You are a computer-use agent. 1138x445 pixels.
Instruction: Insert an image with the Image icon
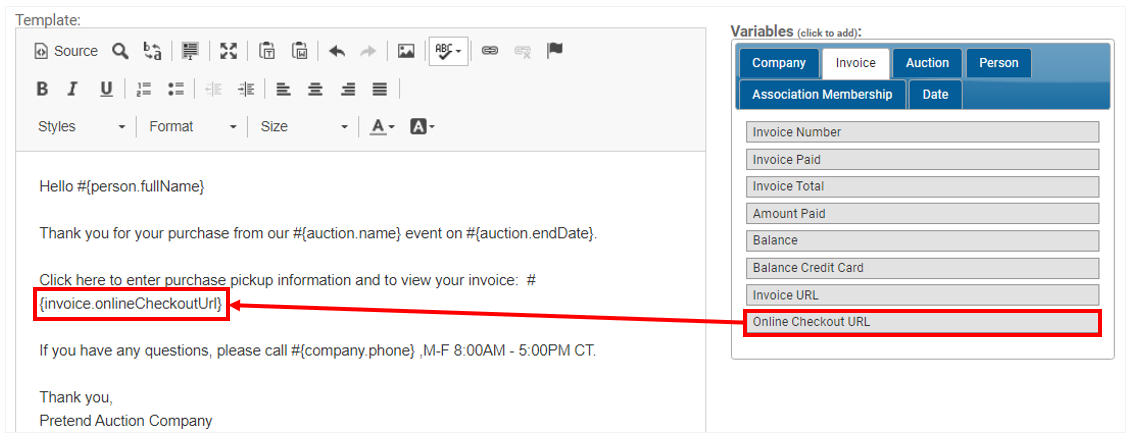(406, 51)
